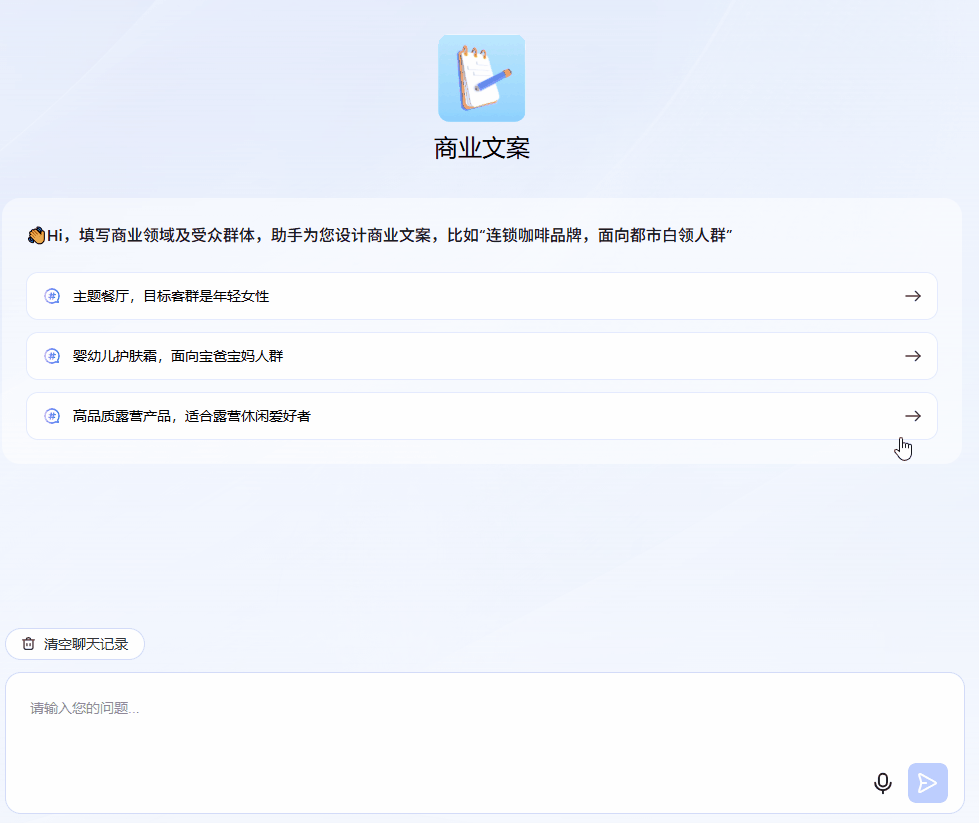Screen dimensions: 979x823
Task: Click the hashtag icon beside 婴幼儿护肤霜 suggestion
Action: [52, 356]
